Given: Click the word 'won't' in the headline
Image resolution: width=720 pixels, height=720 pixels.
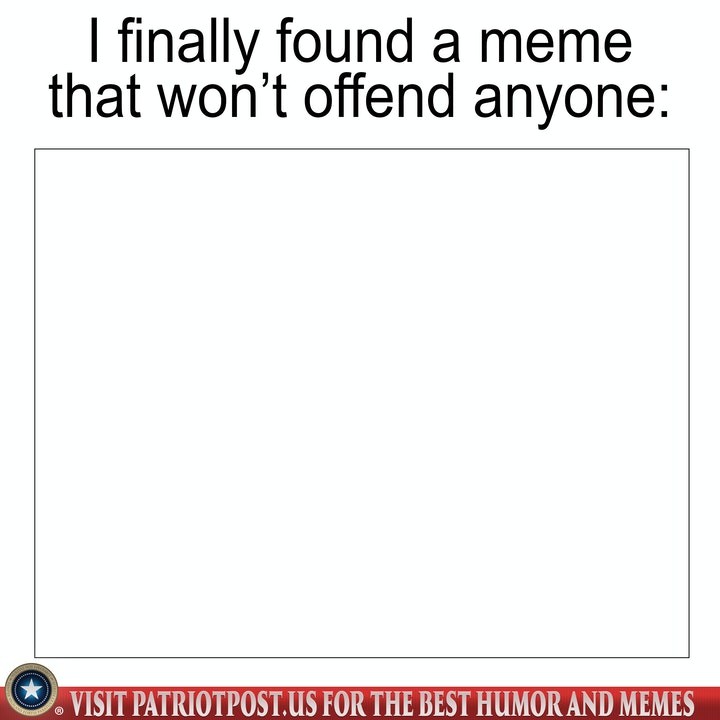Looking at the screenshot, I should (x=223, y=95).
